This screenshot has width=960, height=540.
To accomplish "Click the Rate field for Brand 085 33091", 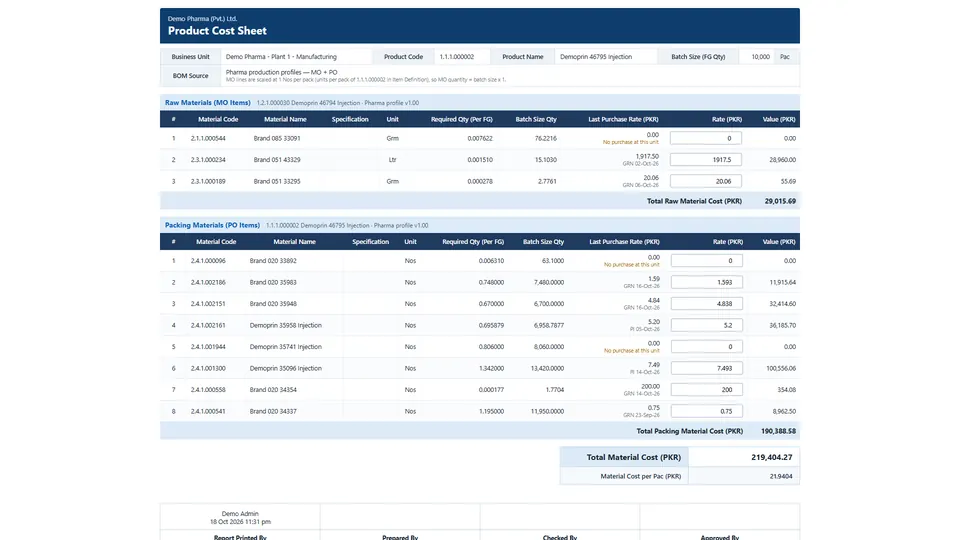I will 705,138.
